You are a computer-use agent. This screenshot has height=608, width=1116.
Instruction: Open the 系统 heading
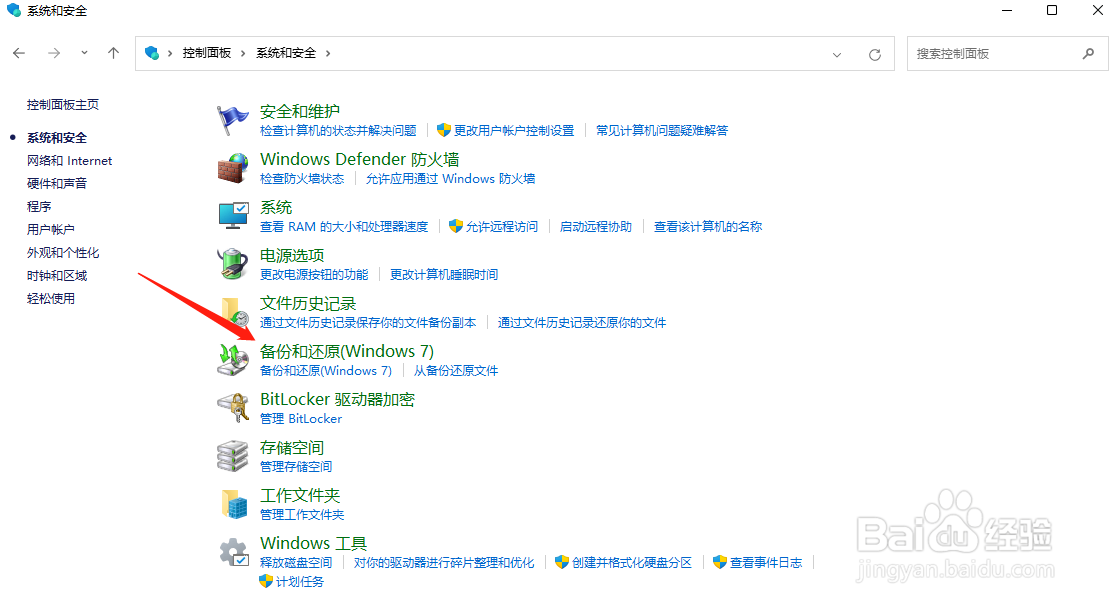276,208
